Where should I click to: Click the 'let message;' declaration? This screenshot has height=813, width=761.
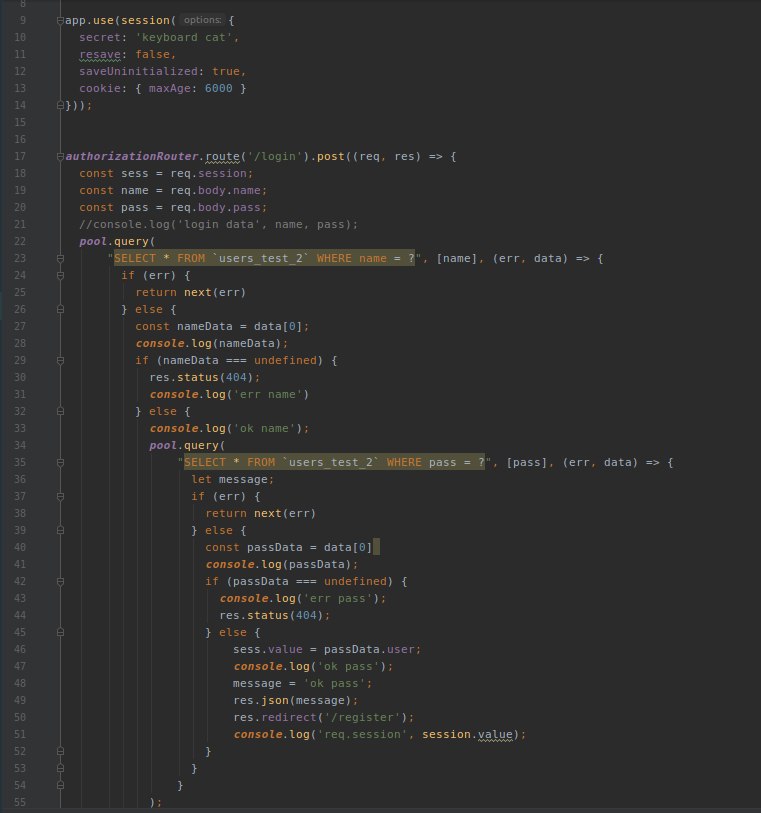click(x=232, y=480)
